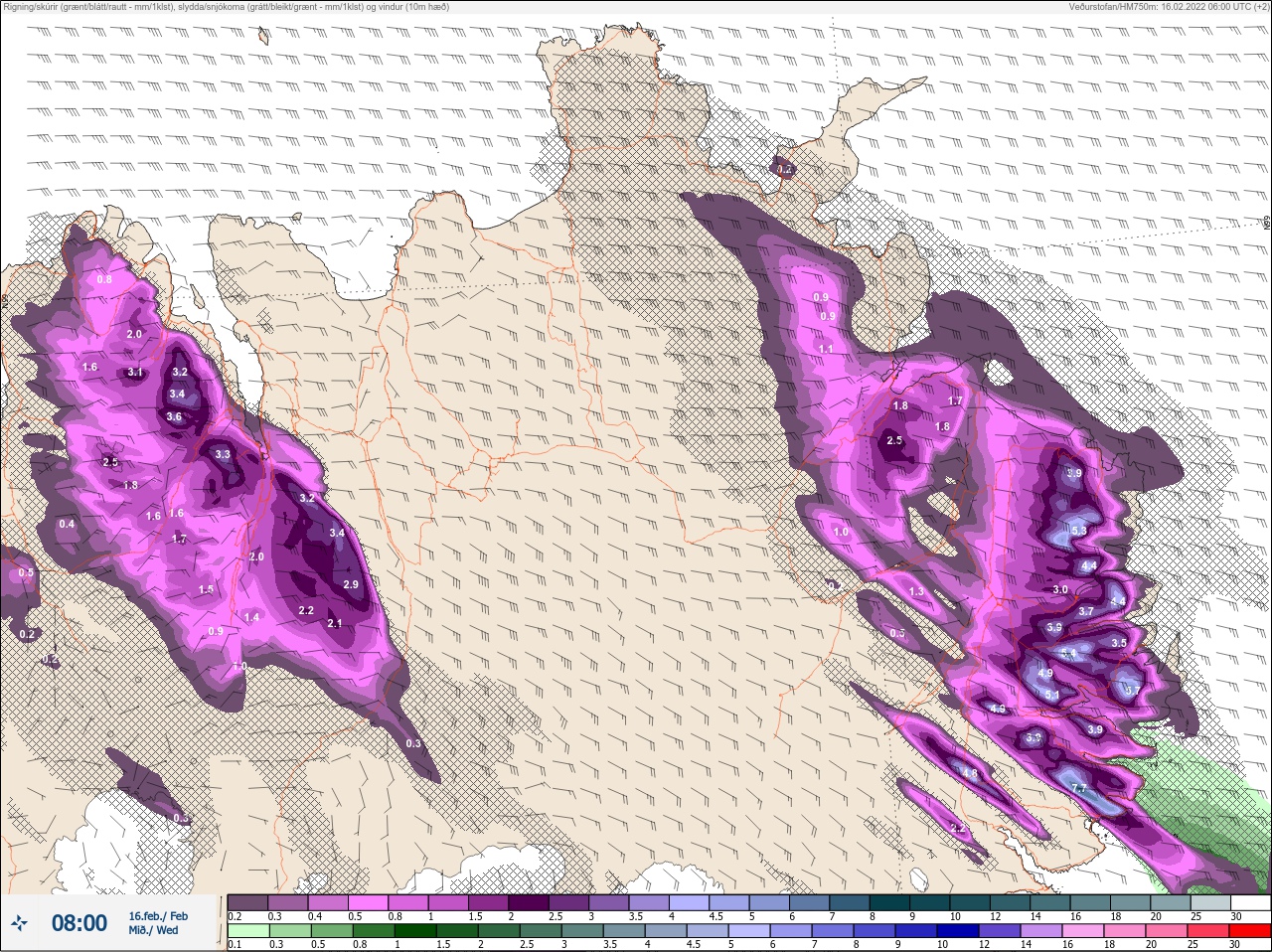1272x952 pixels.
Task: Select the white swatch ending the upper legend
Action: [1250, 902]
